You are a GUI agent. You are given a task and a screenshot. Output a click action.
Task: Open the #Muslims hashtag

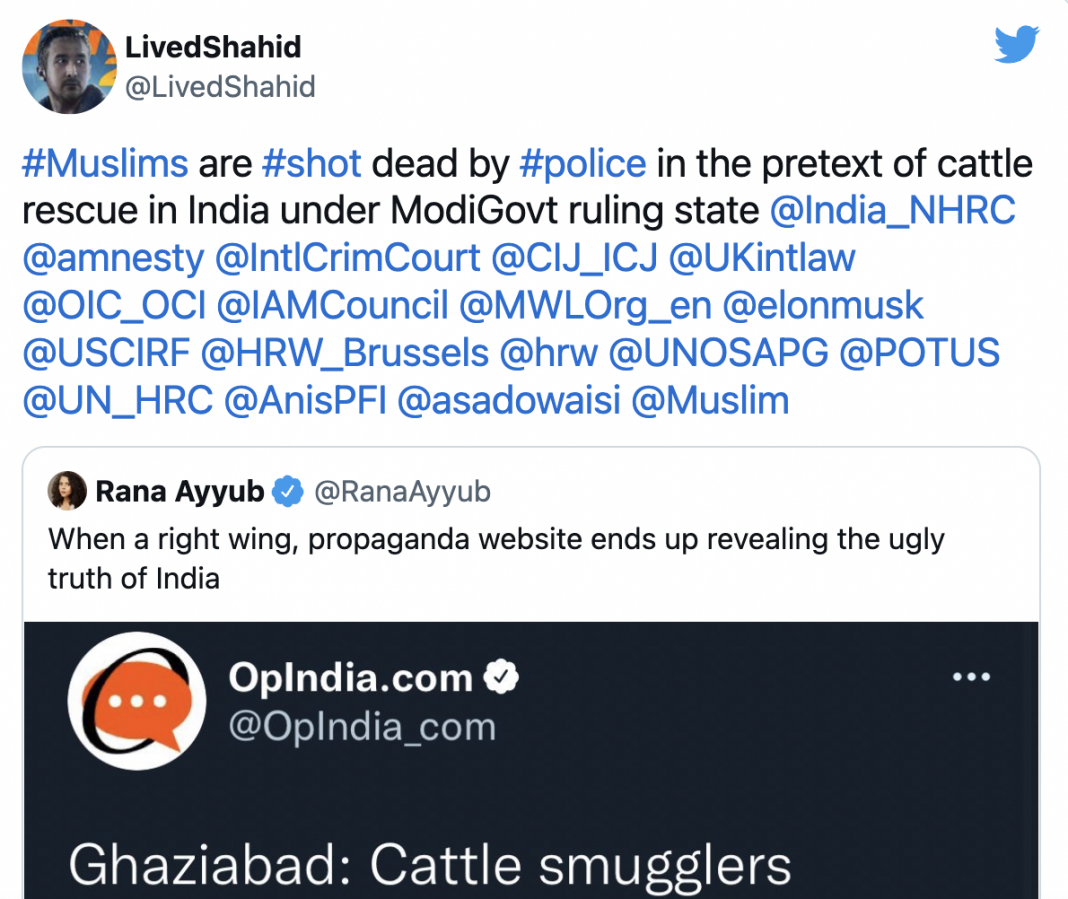[105, 164]
